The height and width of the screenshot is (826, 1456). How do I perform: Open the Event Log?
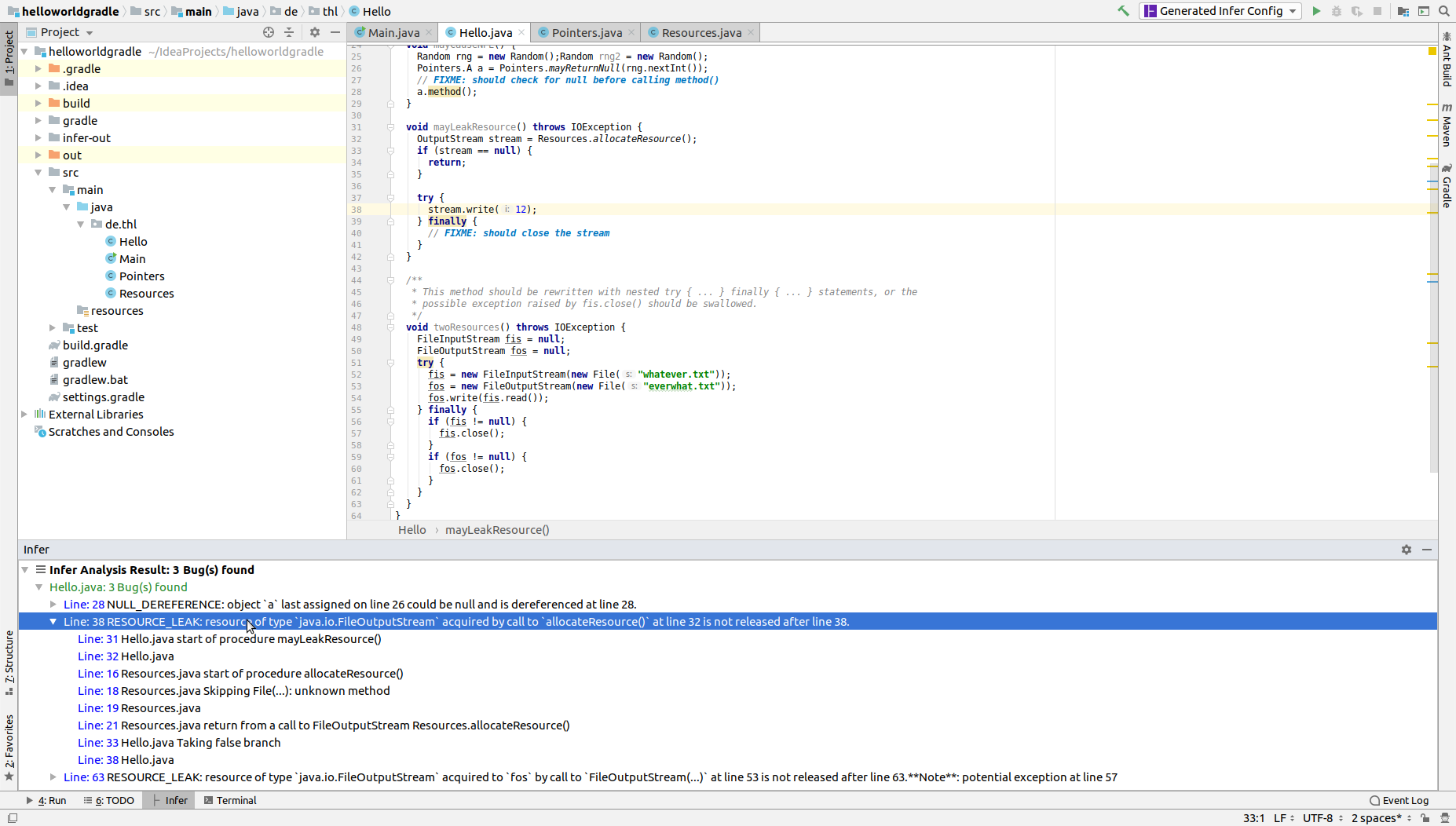click(x=1399, y=800)
